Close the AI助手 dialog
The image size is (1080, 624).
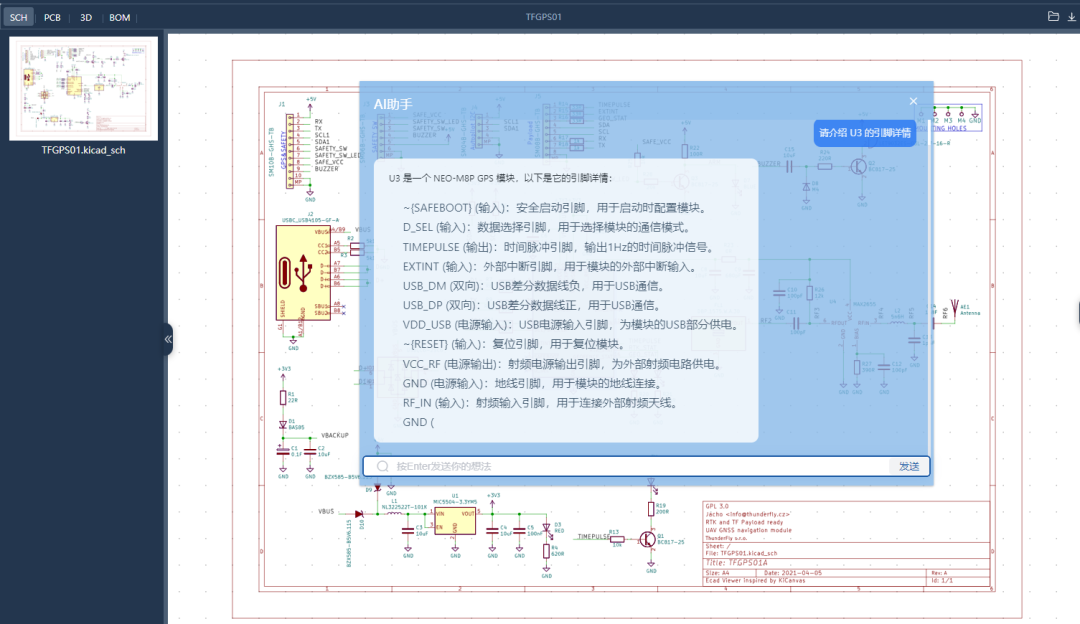coord(913,101)
